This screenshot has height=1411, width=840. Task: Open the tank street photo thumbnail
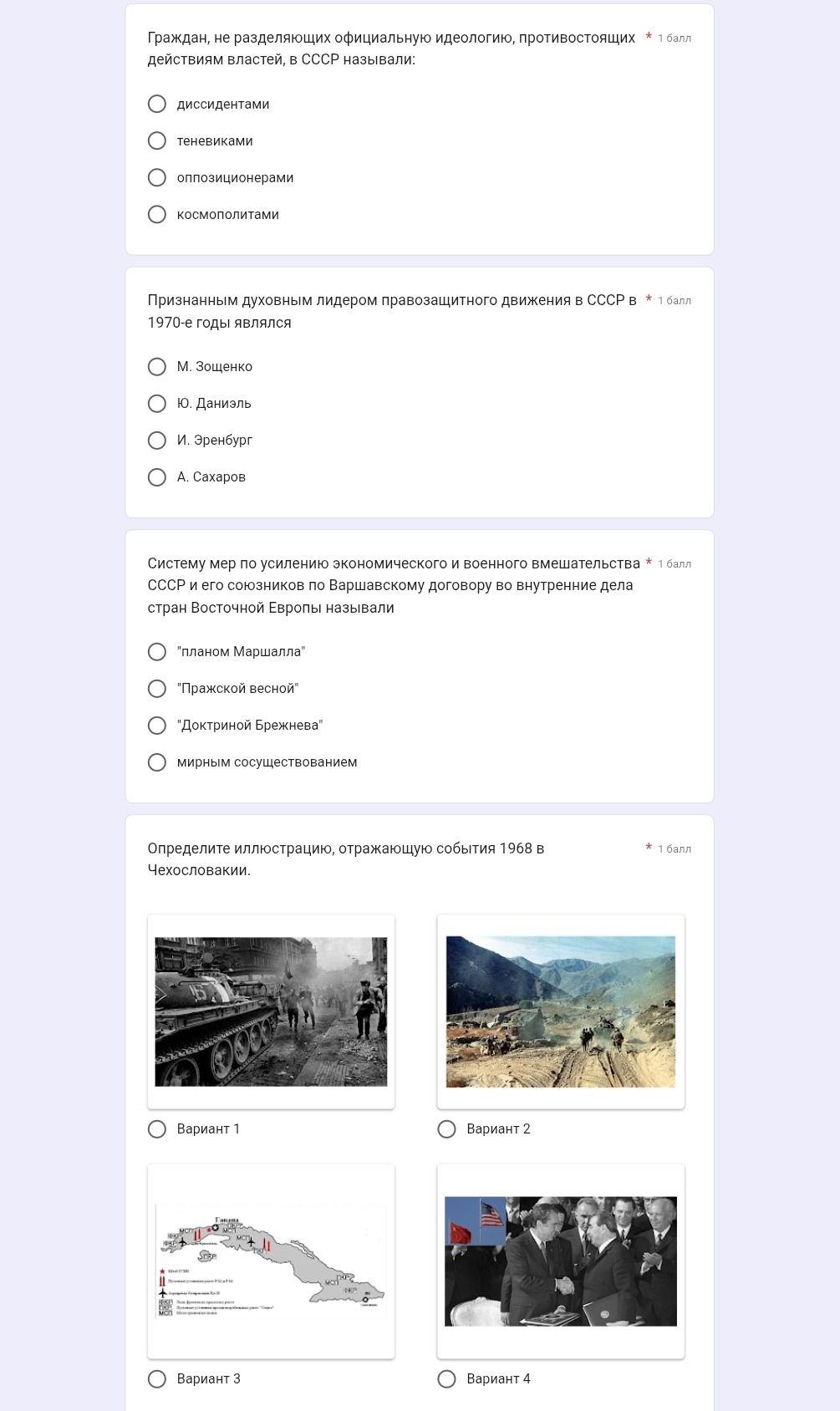coord(271,1011)
